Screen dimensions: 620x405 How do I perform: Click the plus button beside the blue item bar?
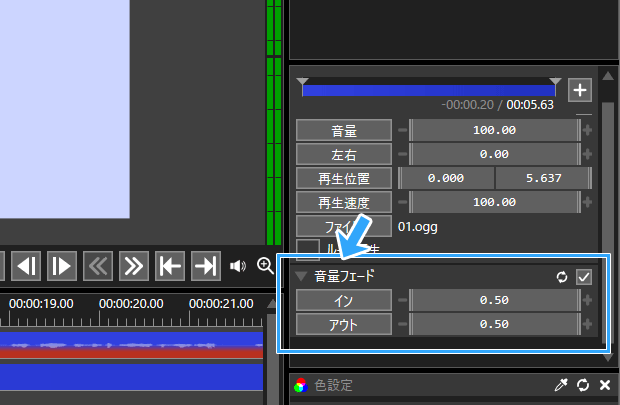click(x=580, y=90)
